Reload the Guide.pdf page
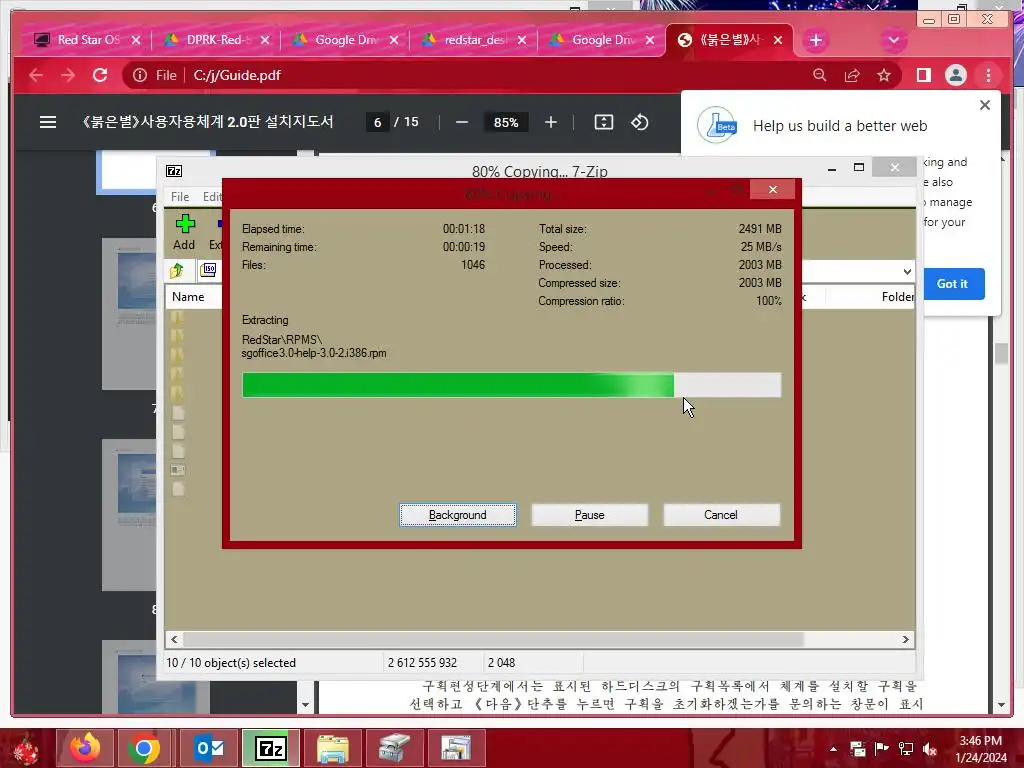The width and height of the screenshot is (1024, 768). click(x=100, y=75)
